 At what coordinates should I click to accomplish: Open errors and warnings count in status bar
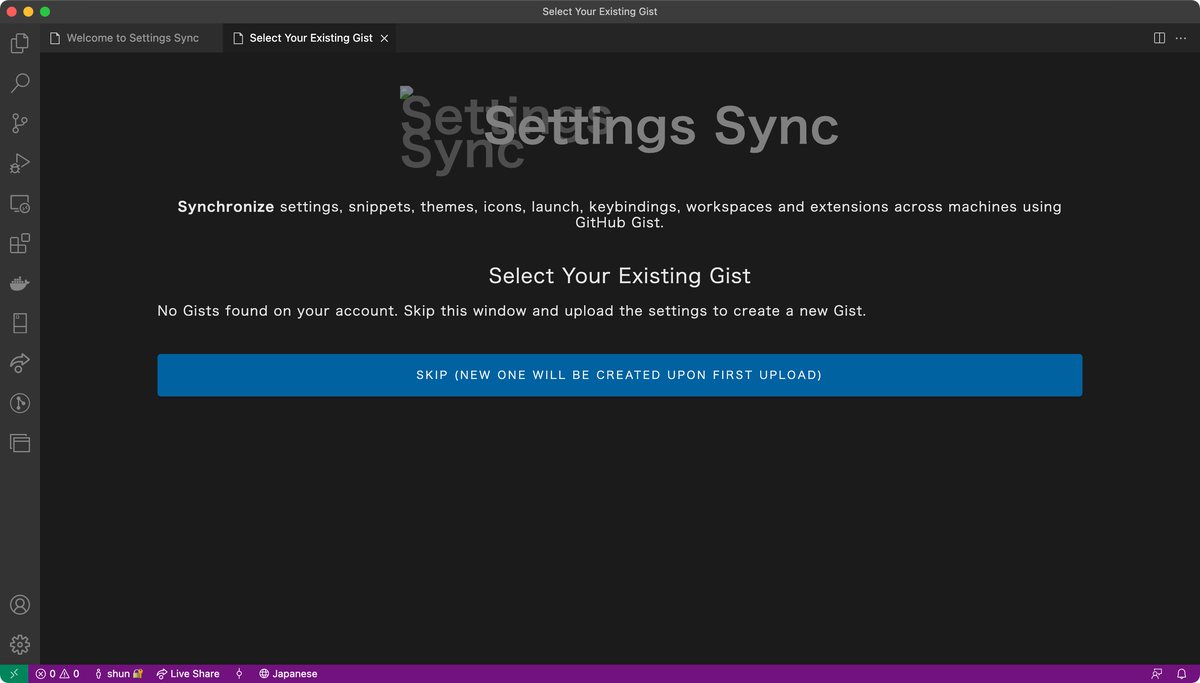[57, 674]
